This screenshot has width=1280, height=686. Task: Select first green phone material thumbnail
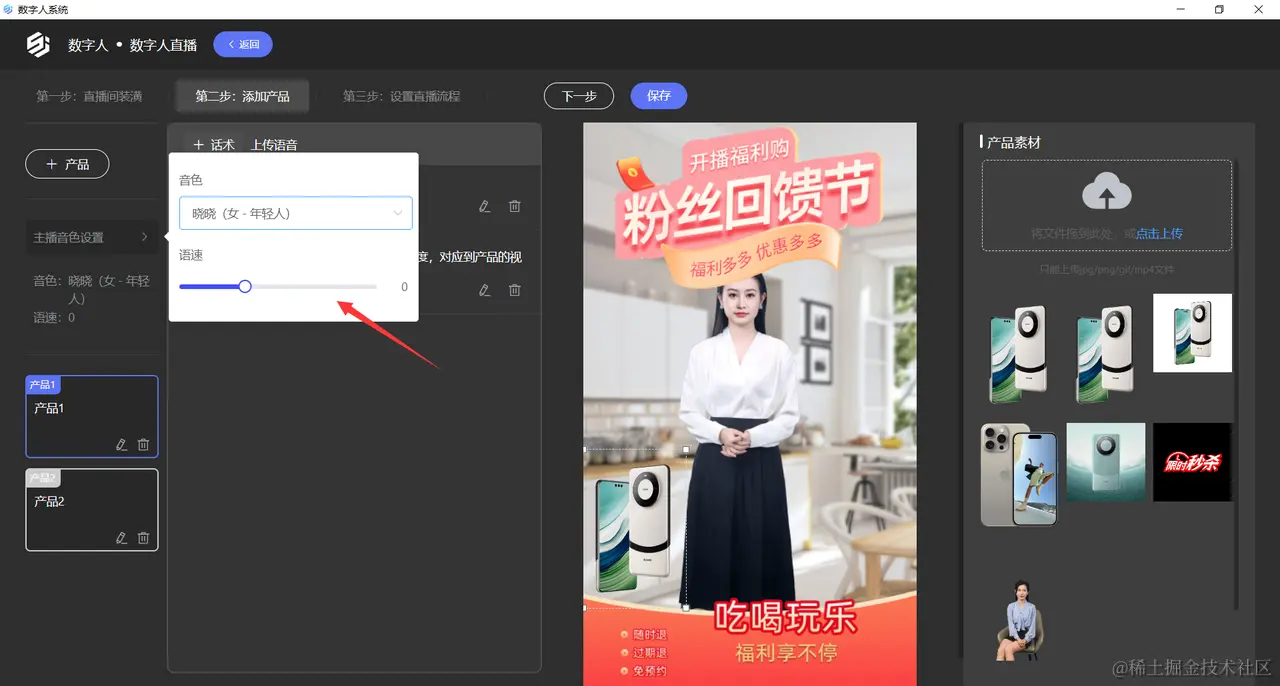1018,354
